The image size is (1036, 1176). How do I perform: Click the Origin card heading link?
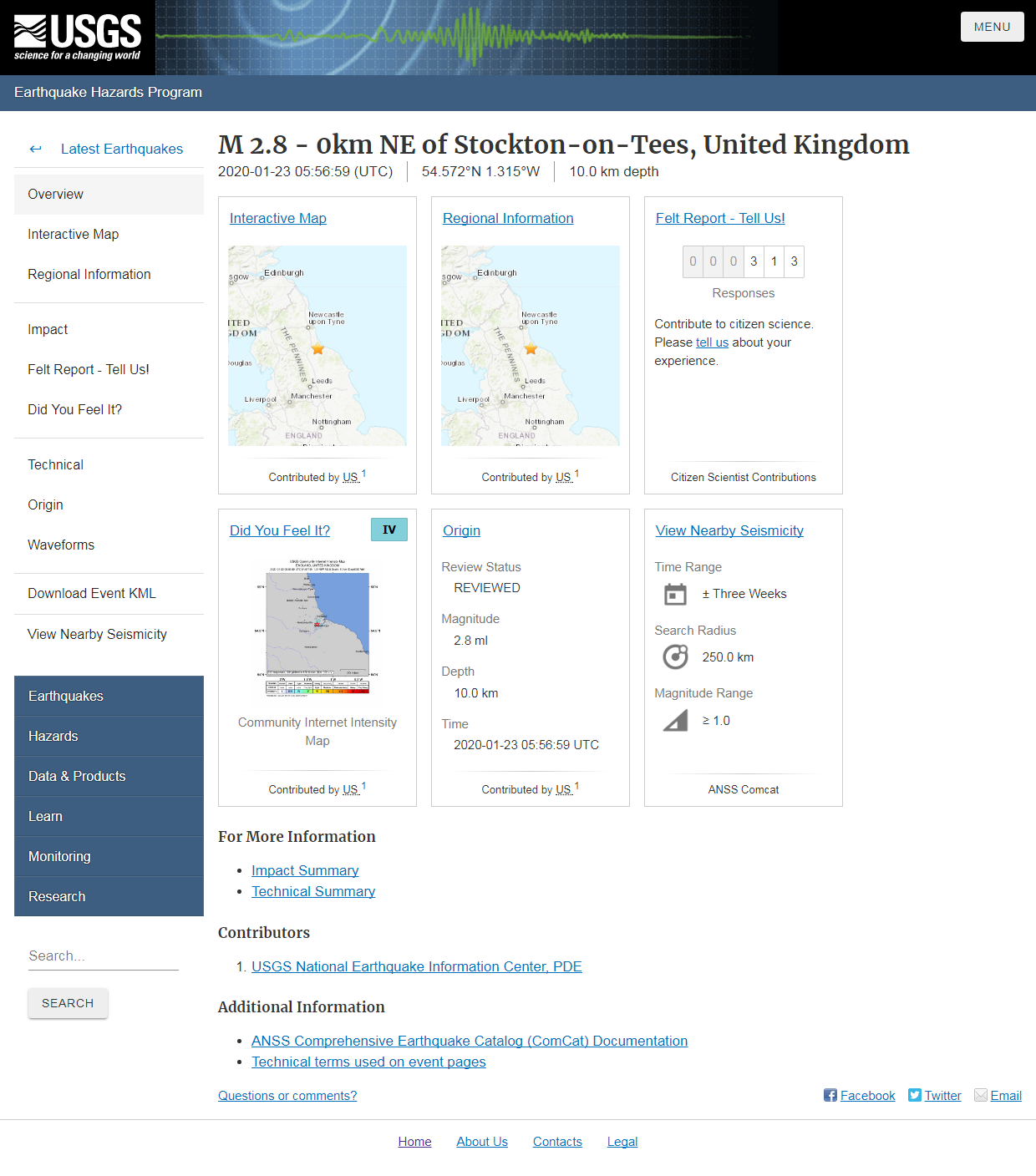[x=461, y=530]
